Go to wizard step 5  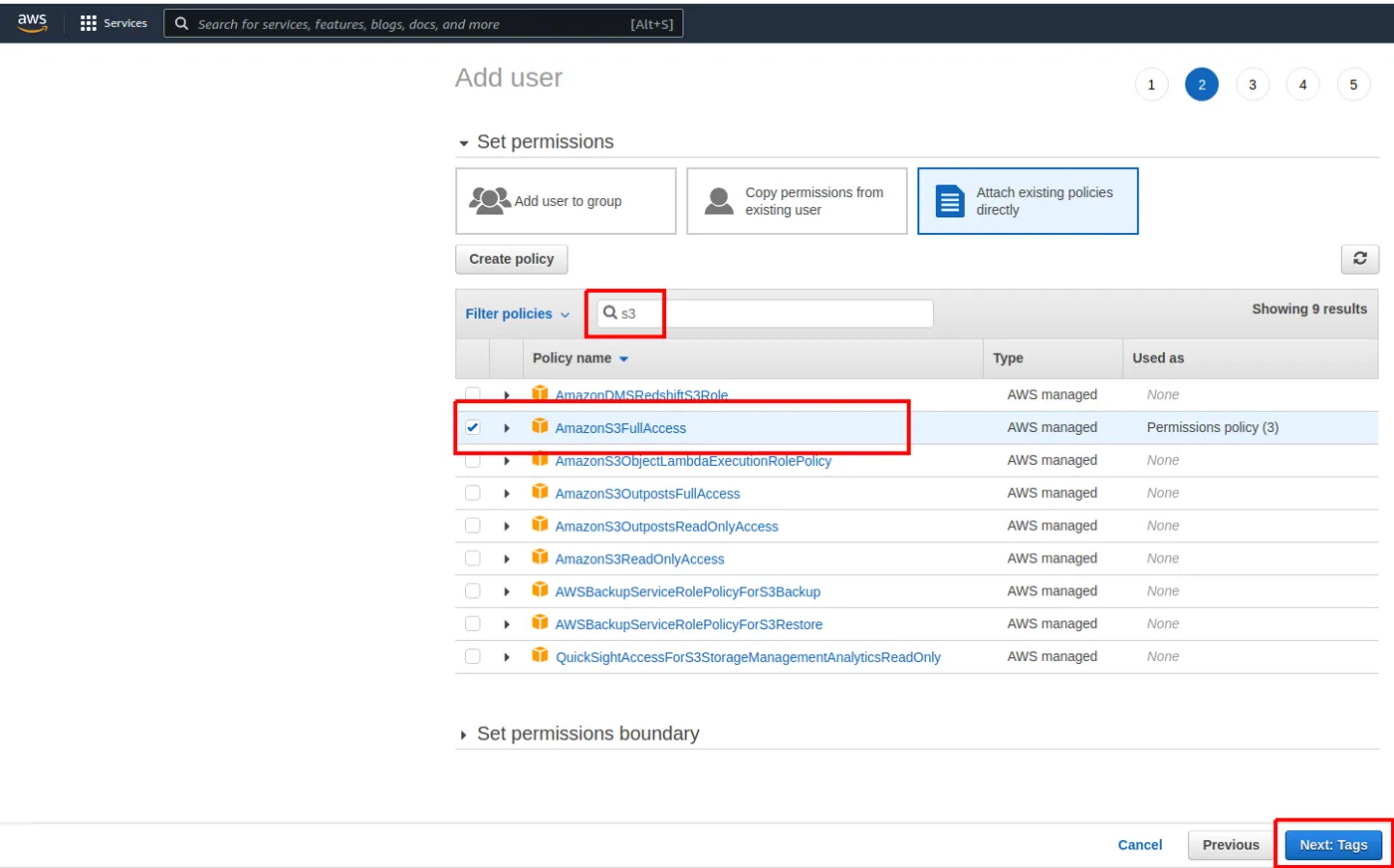tap(1353, 85)
